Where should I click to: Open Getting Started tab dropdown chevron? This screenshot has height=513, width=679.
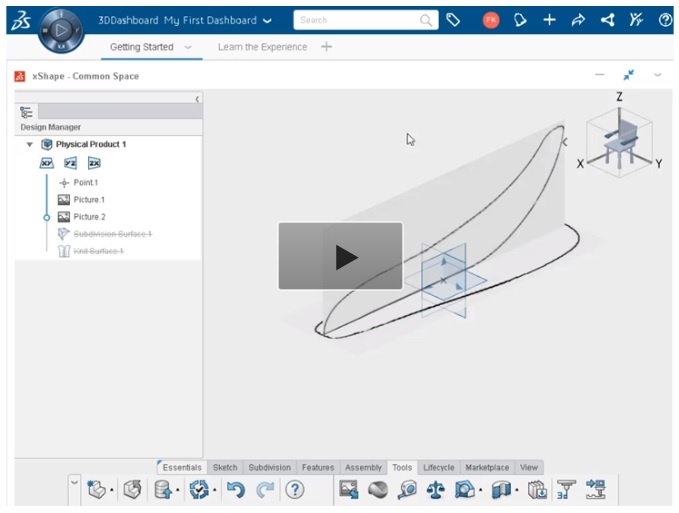tap(188, 47)
